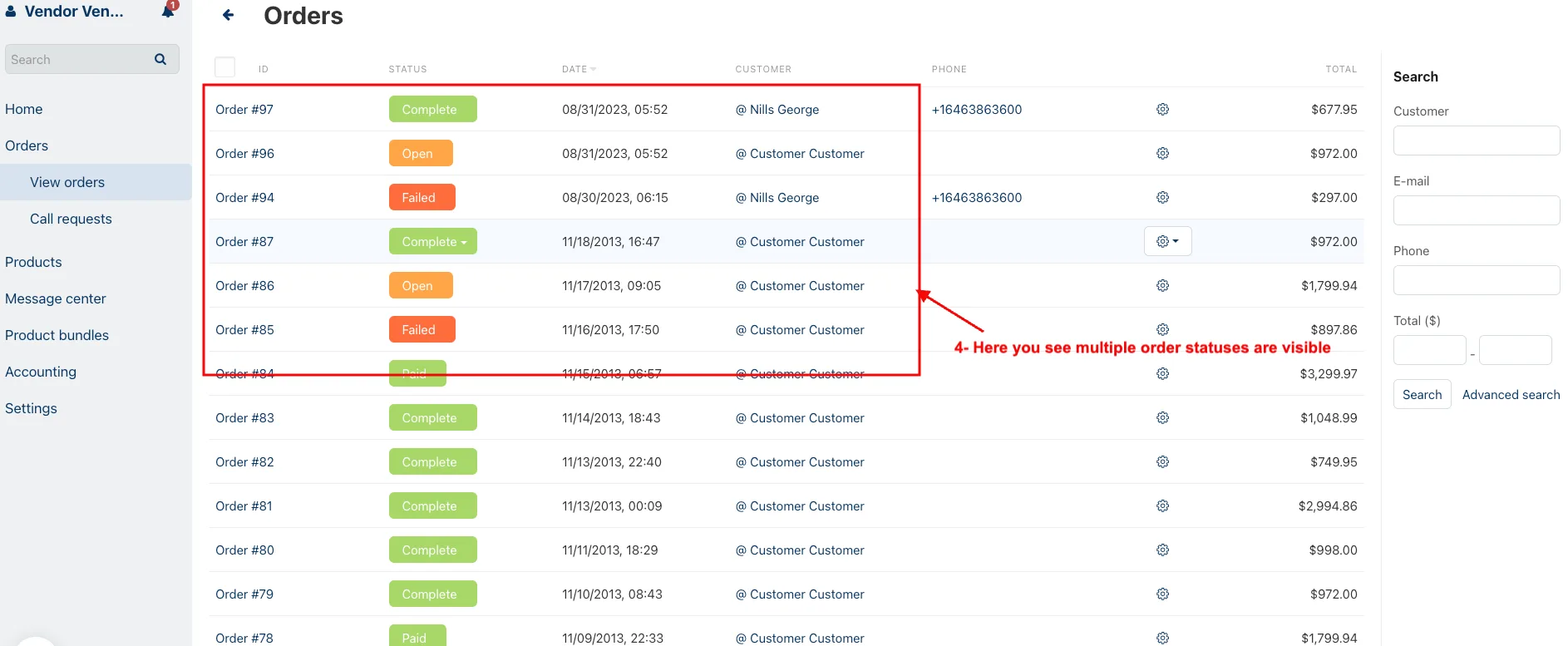1568x646 pixels.
Task: Click Open status of Order #86
Action: coord(421,285)
